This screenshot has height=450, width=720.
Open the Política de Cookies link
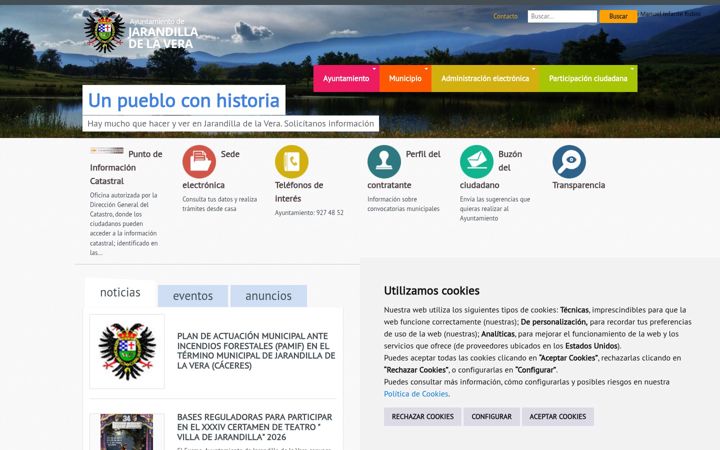coord(416,394)
